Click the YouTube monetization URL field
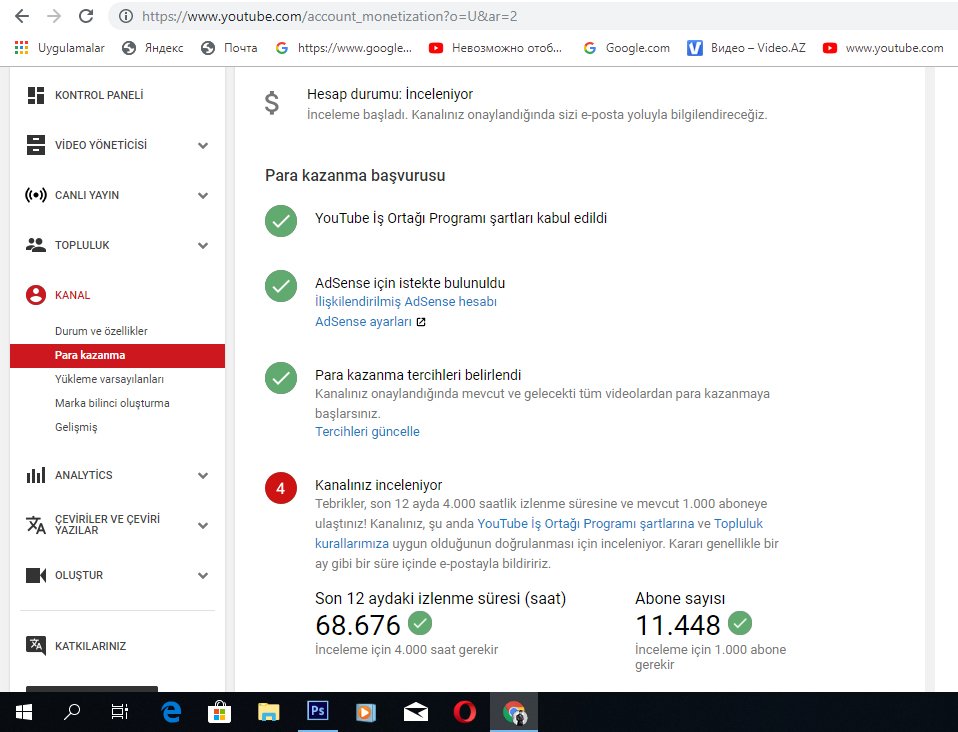 point(330,16)
